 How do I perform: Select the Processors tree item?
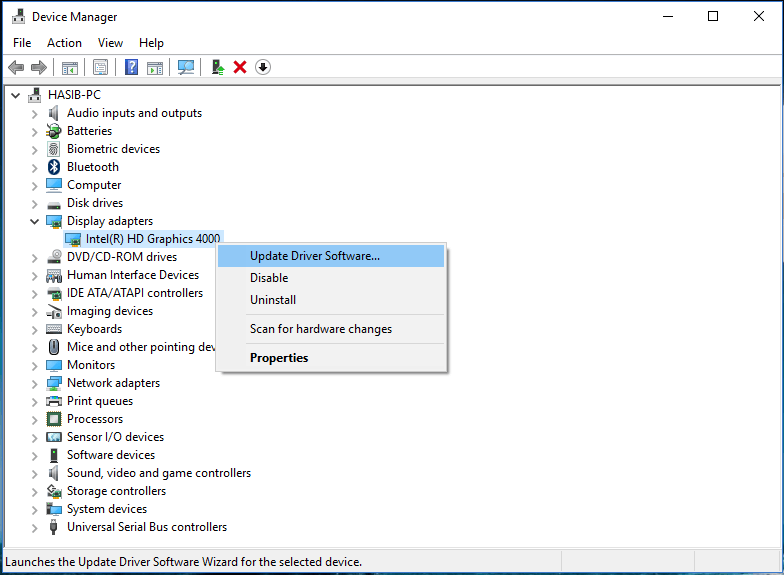95,419
